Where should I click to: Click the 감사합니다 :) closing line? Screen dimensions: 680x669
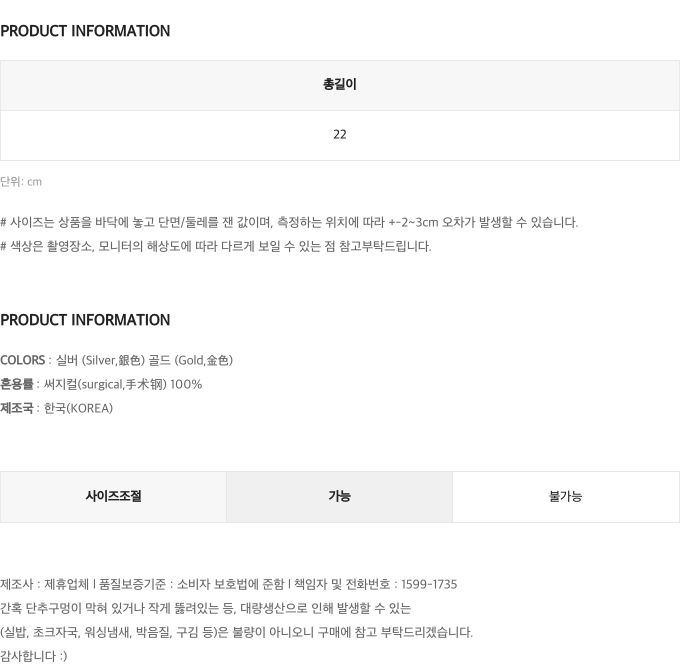pyautogui.click(x=34, y=656)
